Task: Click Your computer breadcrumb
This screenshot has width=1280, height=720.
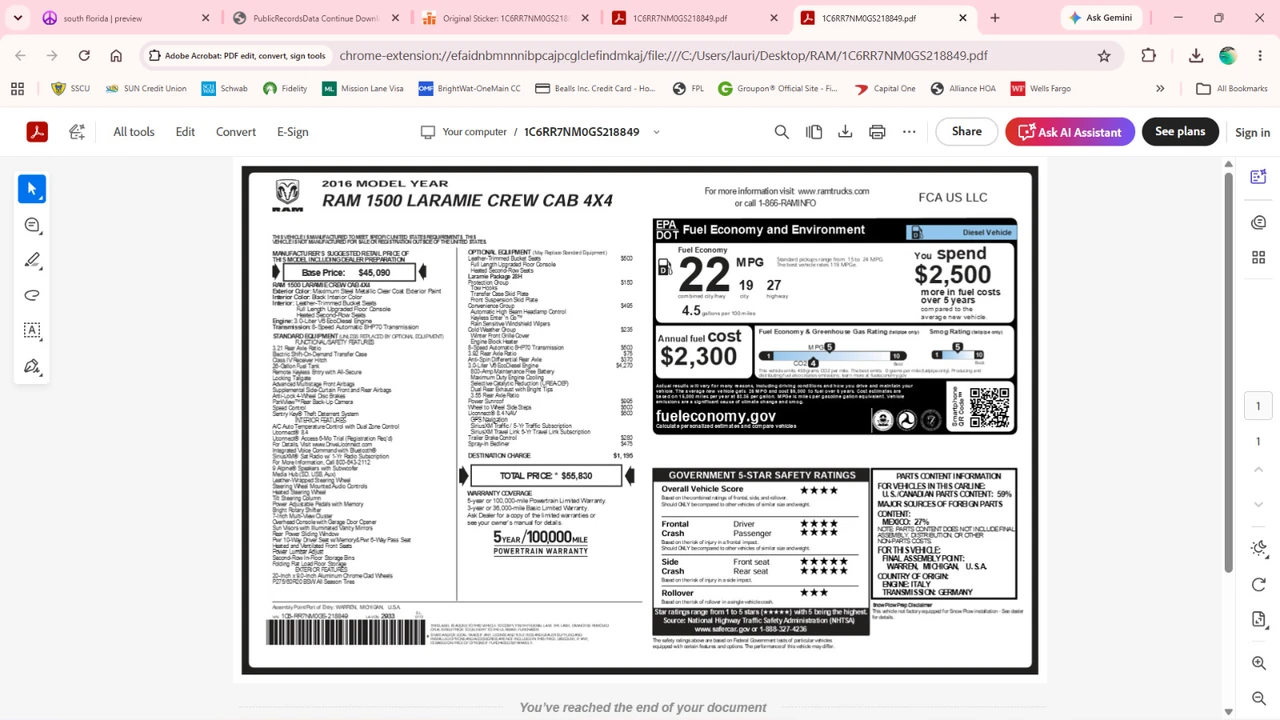Action: pos(464,132)
